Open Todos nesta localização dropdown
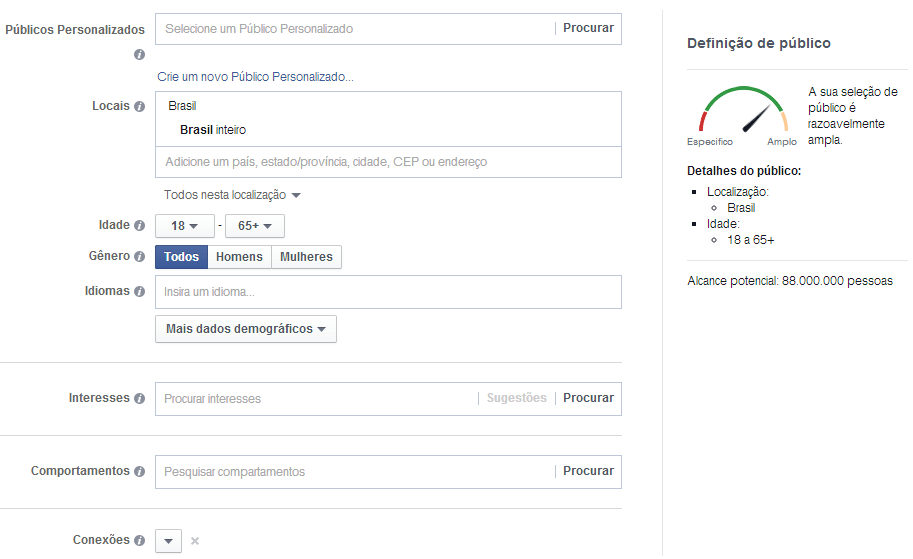913x559 pixels. pyautogui.click(x=232, y=195)
